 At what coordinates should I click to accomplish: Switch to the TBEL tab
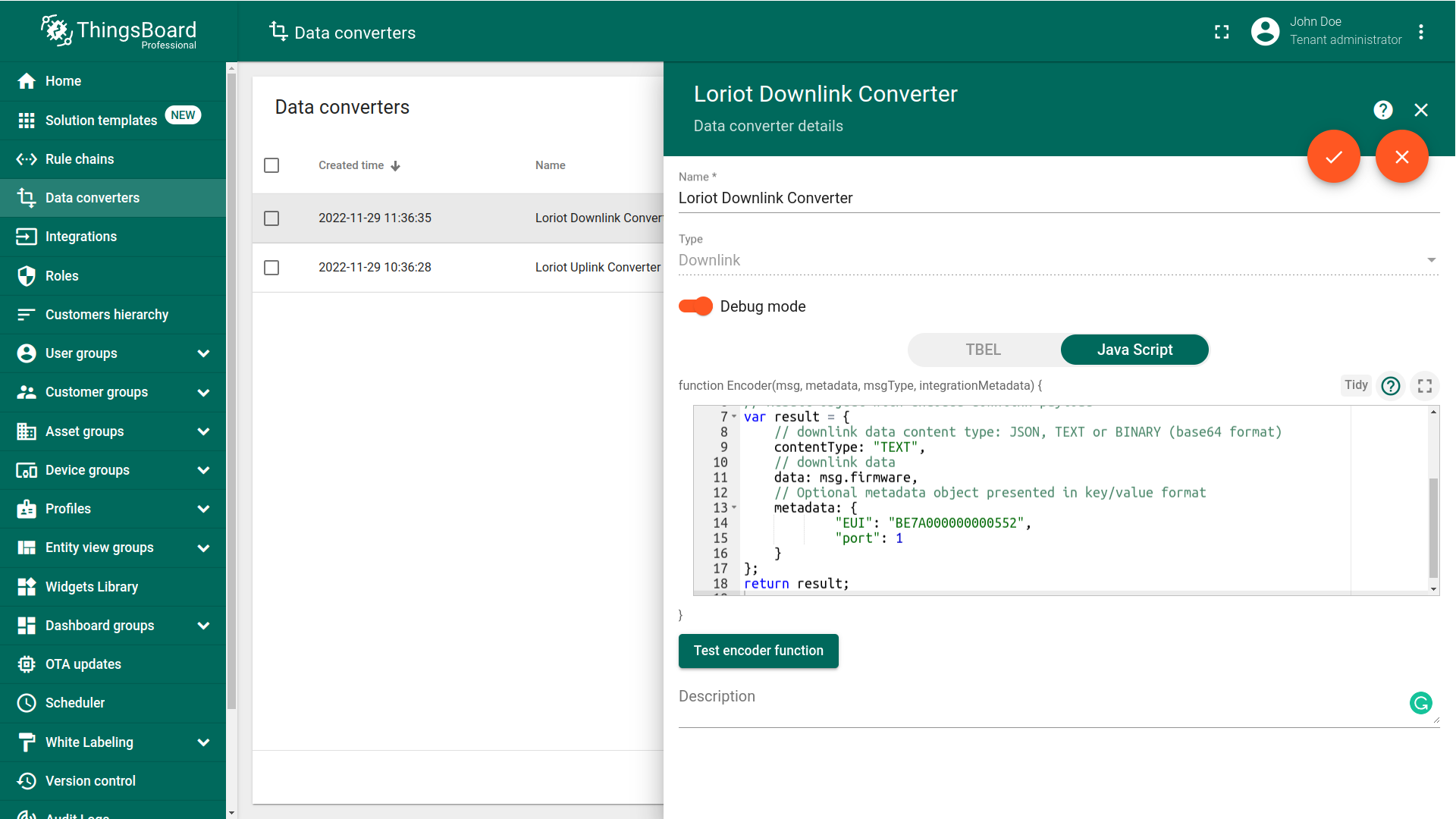click(983, 350)
